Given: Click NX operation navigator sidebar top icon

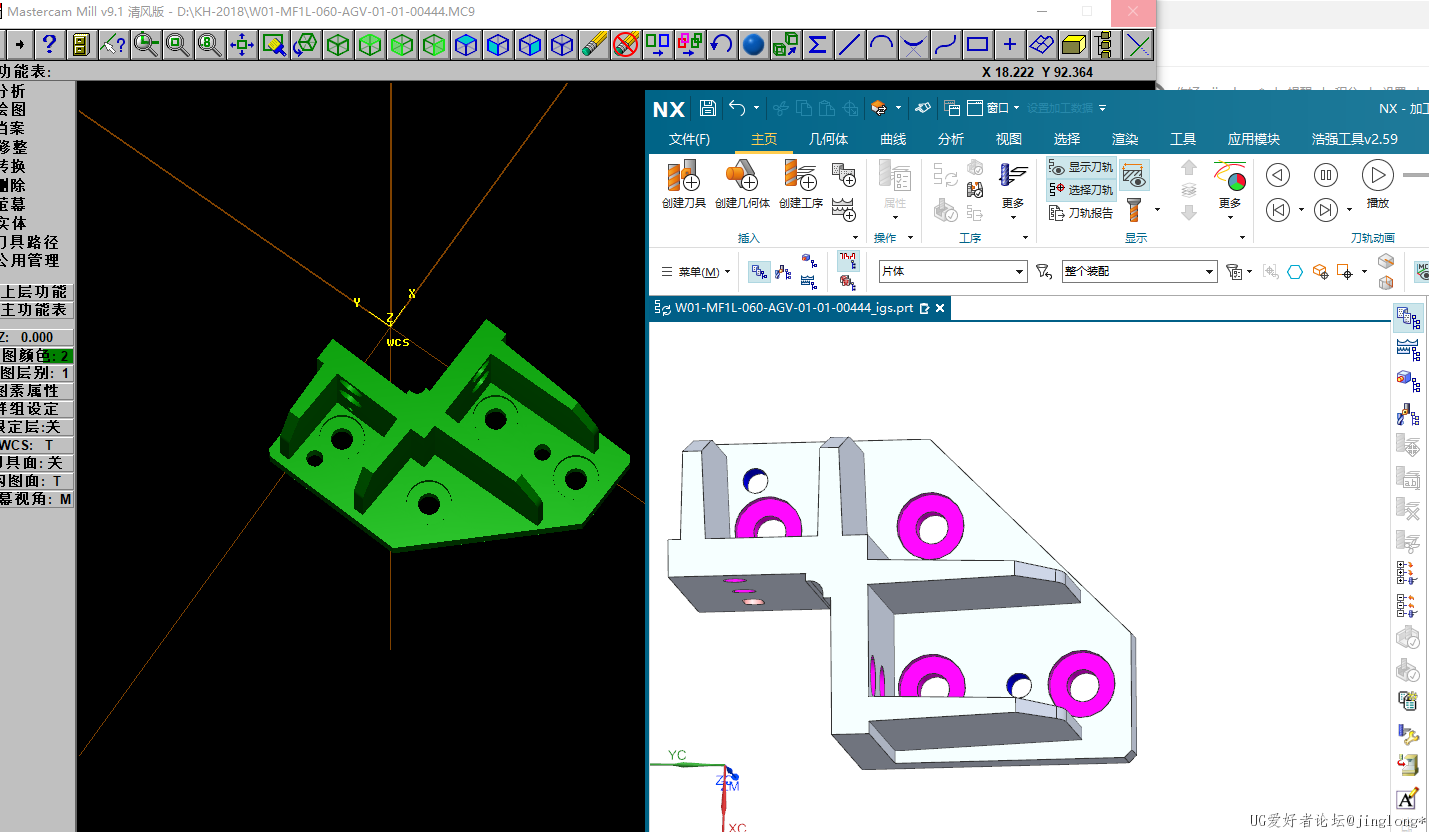Looking at the screenshot, I should coord(1408,318).
